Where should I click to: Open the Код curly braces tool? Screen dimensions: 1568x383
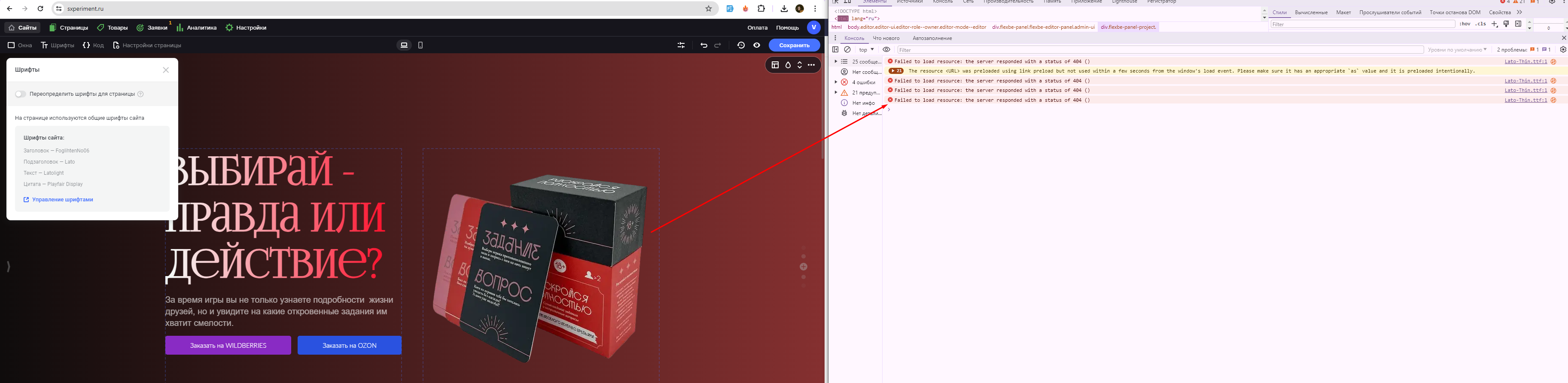coord(93,45)
